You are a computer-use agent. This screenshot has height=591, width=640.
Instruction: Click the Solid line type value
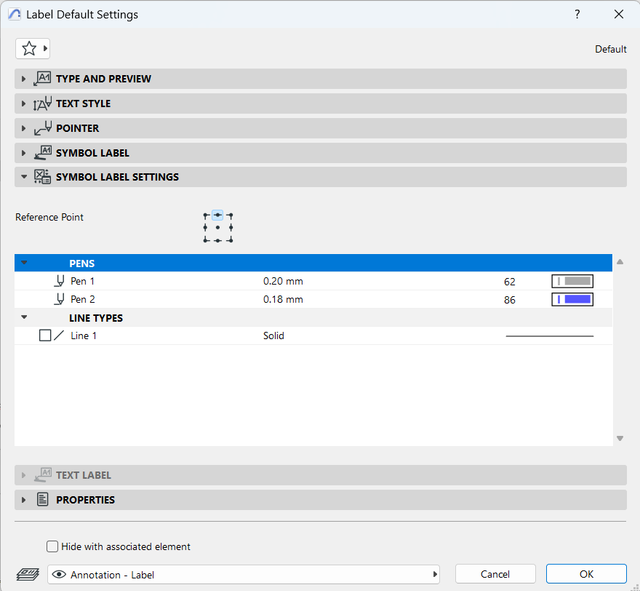[x=273, y=335]
